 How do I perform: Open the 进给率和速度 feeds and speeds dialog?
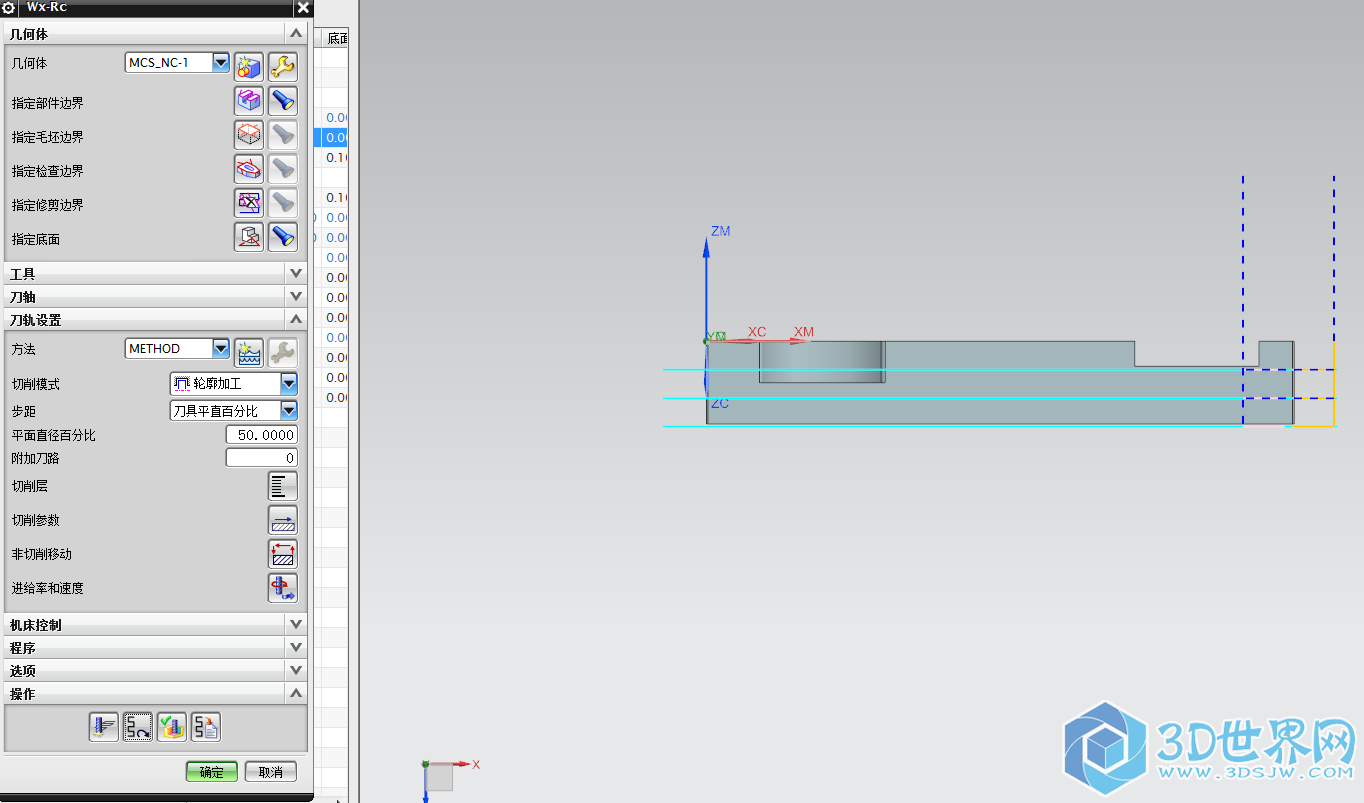283,588
